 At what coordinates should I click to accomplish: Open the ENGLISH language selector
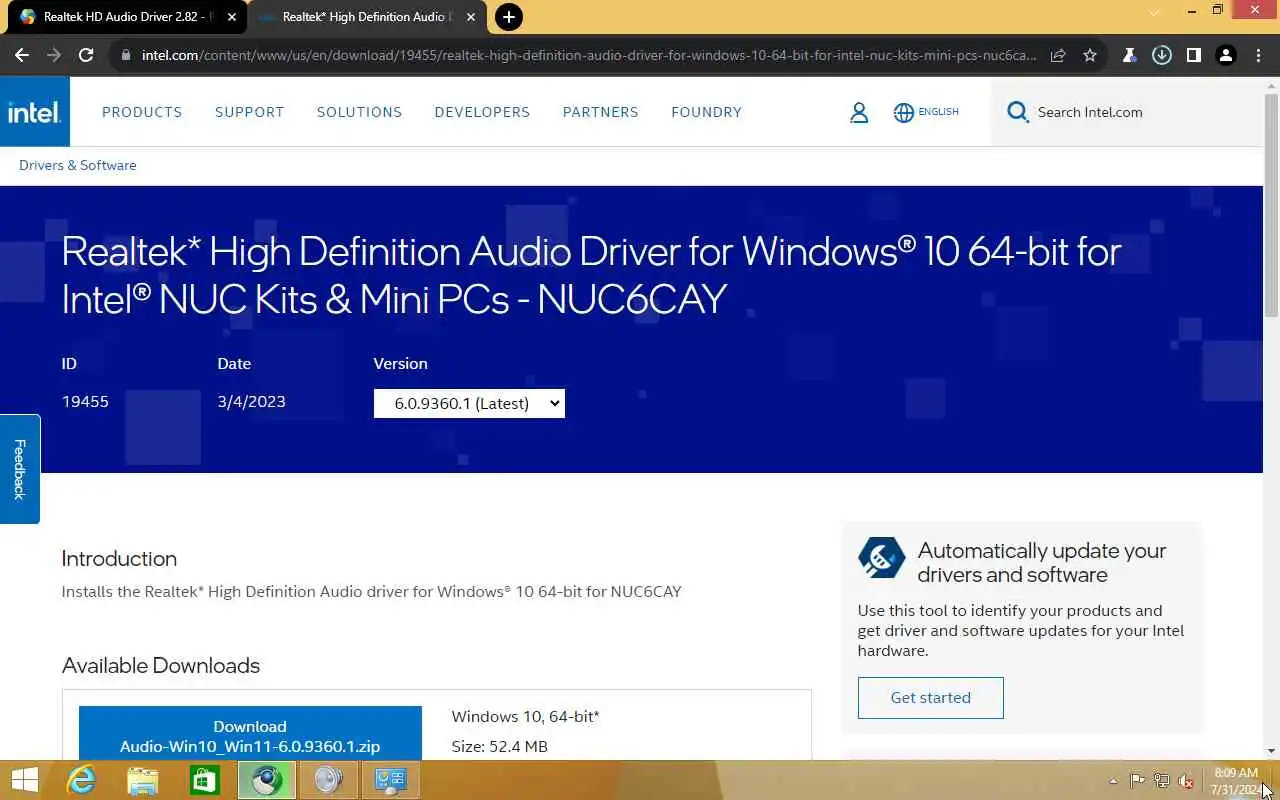tap(926, 112)
